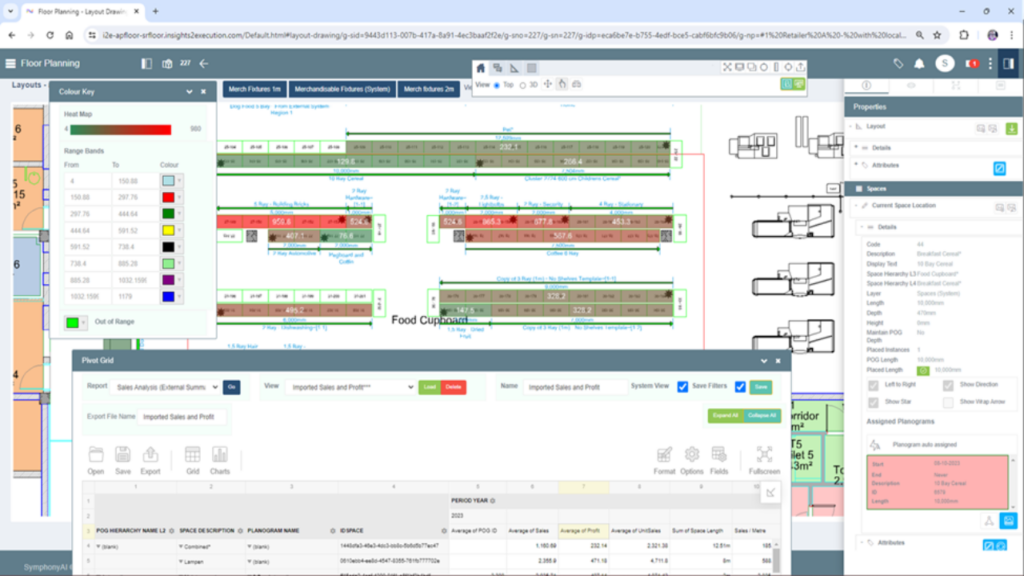This screenshot has height=576, width=1024.
Task: Click the Export icon in Pivot Grid
Action: [150, 460]
